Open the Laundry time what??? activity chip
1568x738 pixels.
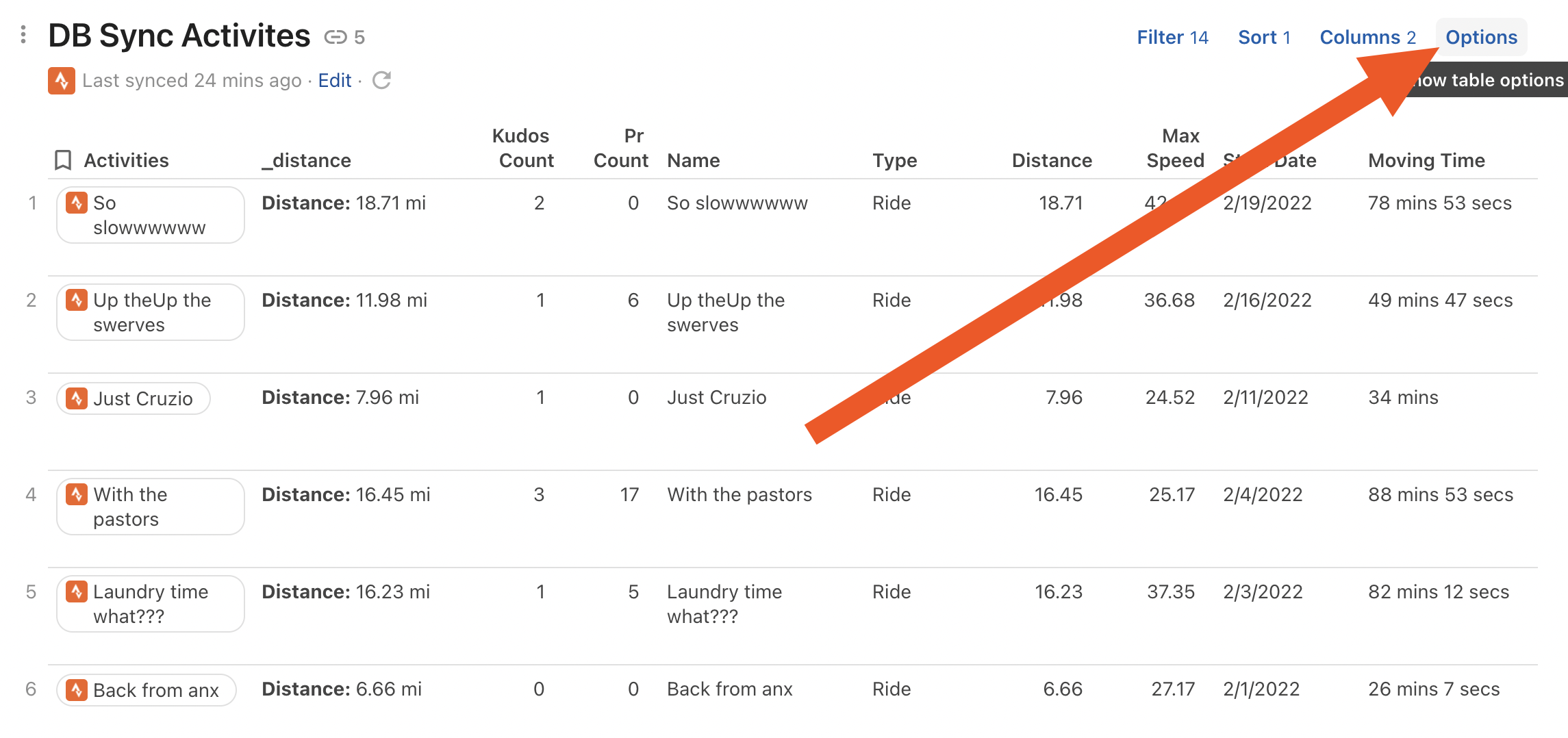tap(151, 604)
